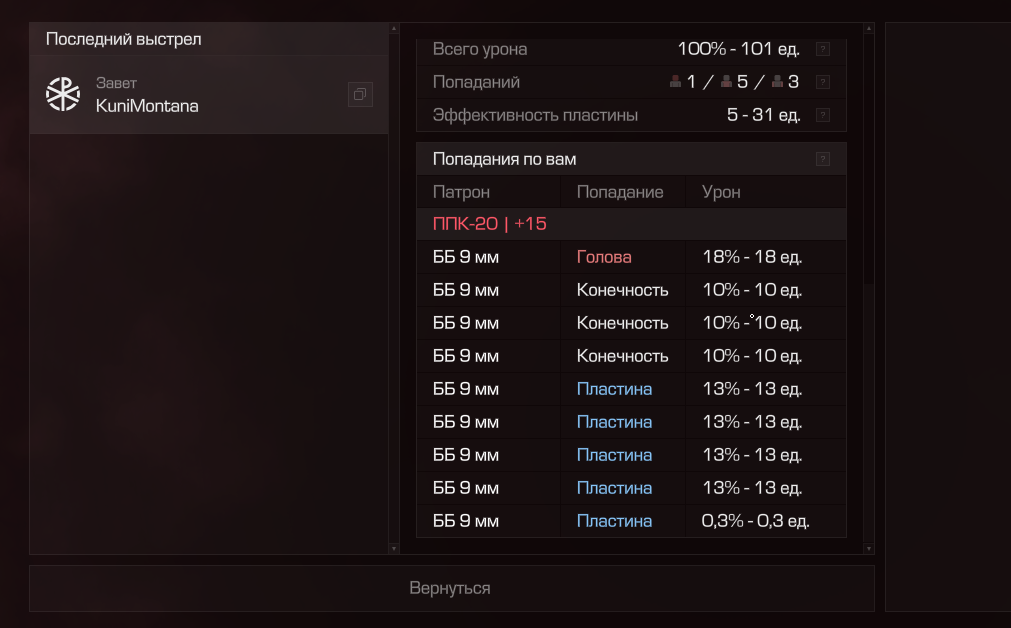Click the help icon next to Всего урона

point(822,49)
